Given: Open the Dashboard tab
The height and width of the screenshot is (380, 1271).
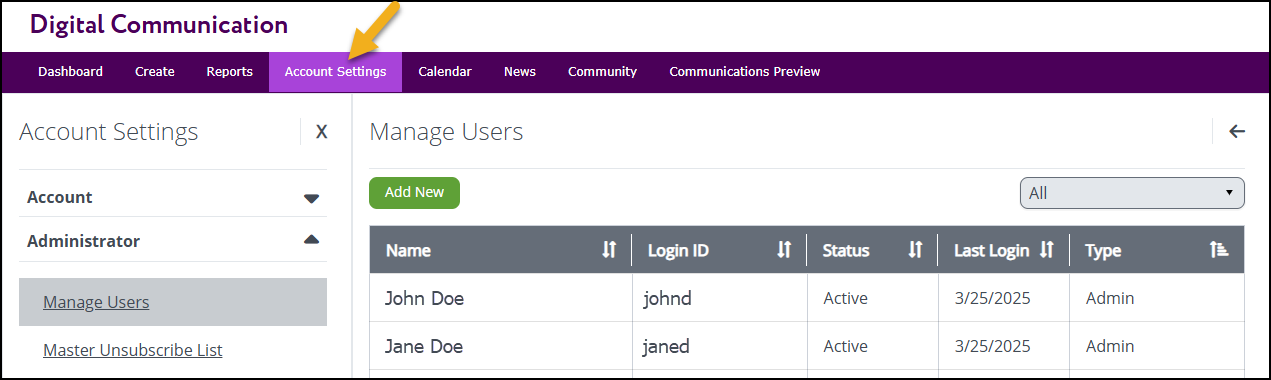Looking at the screenshot, I should [x=70, y=72].
